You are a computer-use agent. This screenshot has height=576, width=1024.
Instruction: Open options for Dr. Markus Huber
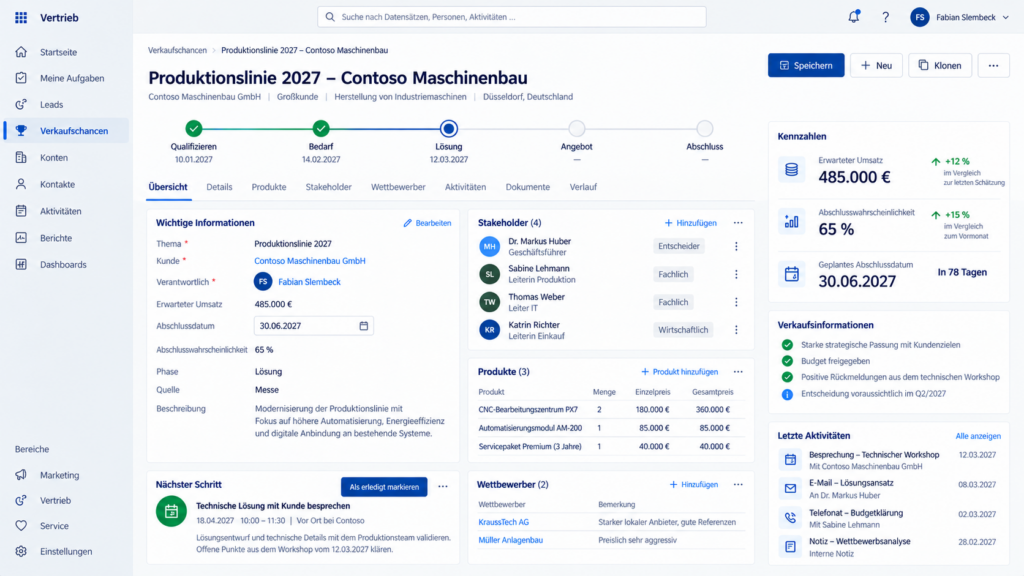coord(736,246)
